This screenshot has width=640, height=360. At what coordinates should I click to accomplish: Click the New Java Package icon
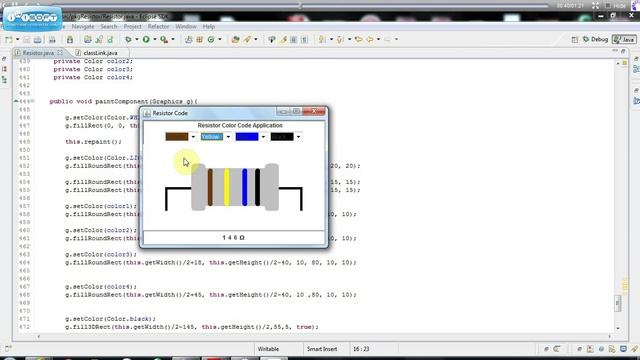coord(99,40)
